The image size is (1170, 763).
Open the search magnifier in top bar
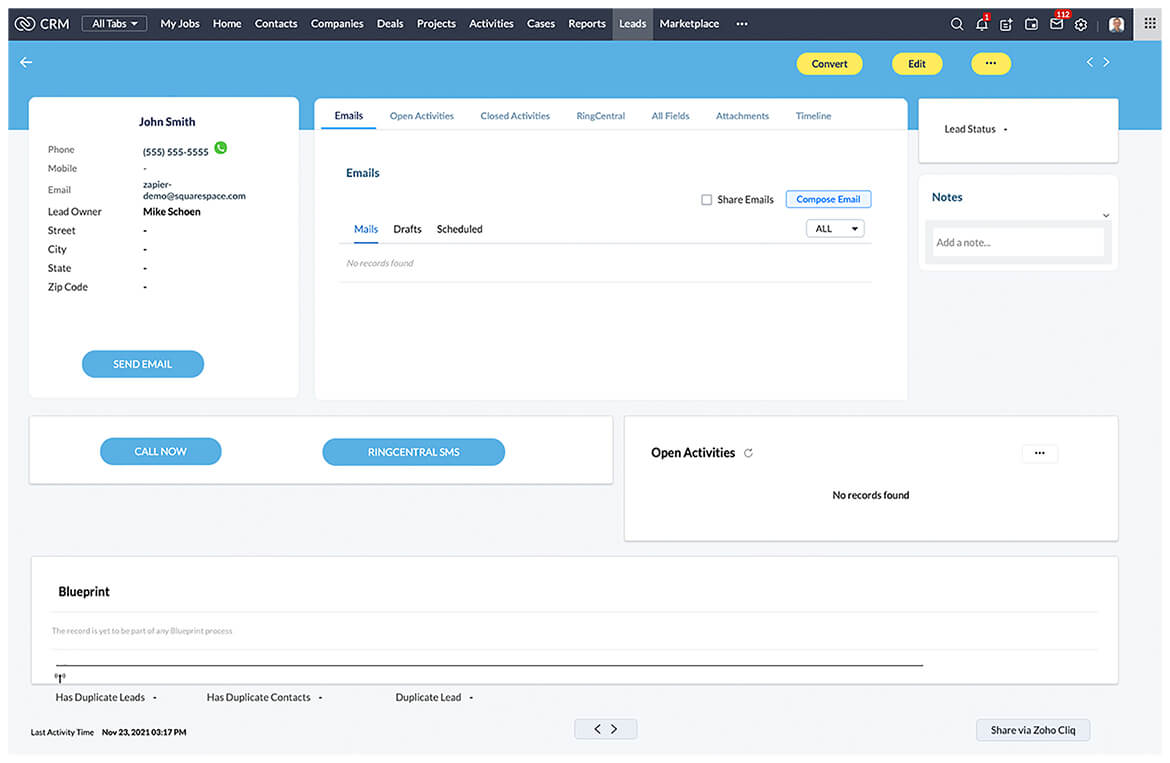[x=957, y=24]
